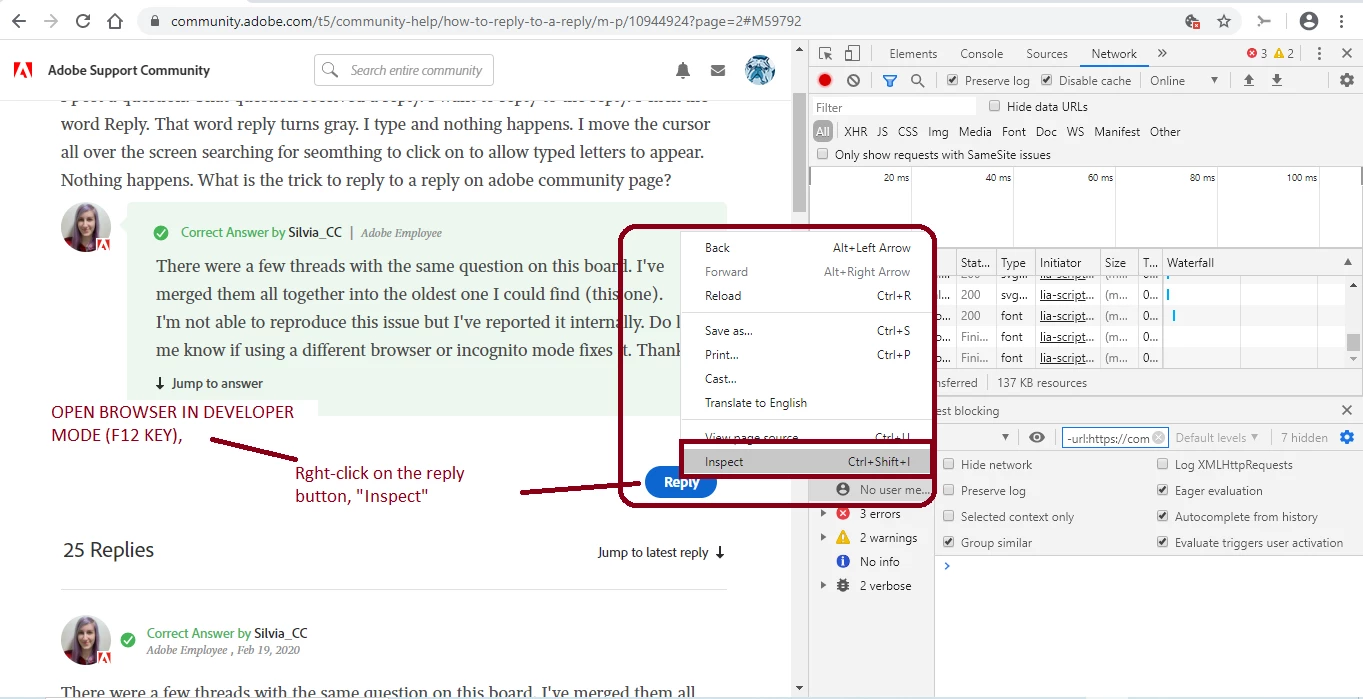This screenshot has width=1363, height=699.
Task: Toggle the console live expression eye icon
Action: 1037,438
